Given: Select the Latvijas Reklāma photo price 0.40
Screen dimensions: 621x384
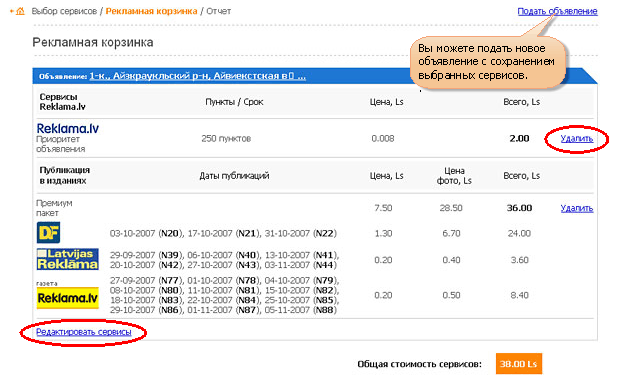Looking at the screenshot, I should (x=451, y=260).
